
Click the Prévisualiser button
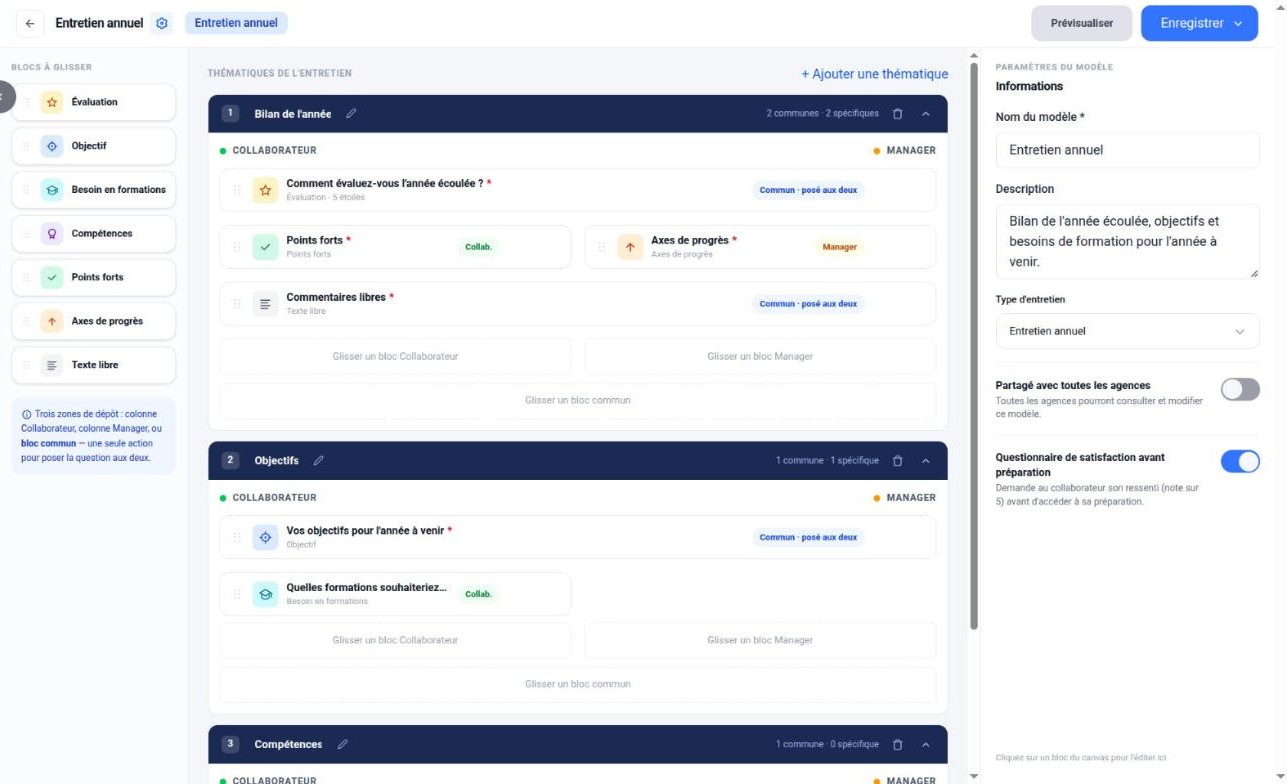click(1082, 23)
